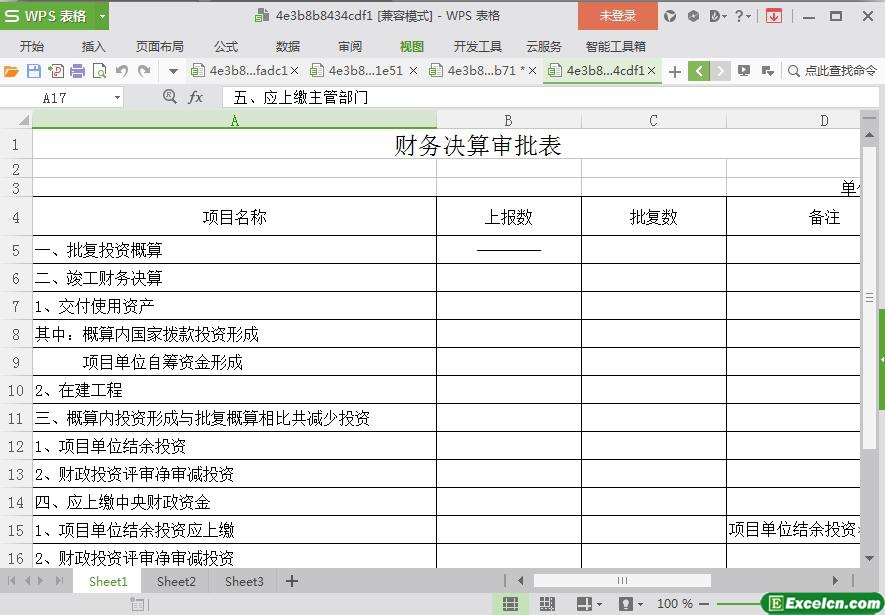The image size is (885, 615).
Task: Save the workbook with the floppy icon
Action: click(34, 71)
